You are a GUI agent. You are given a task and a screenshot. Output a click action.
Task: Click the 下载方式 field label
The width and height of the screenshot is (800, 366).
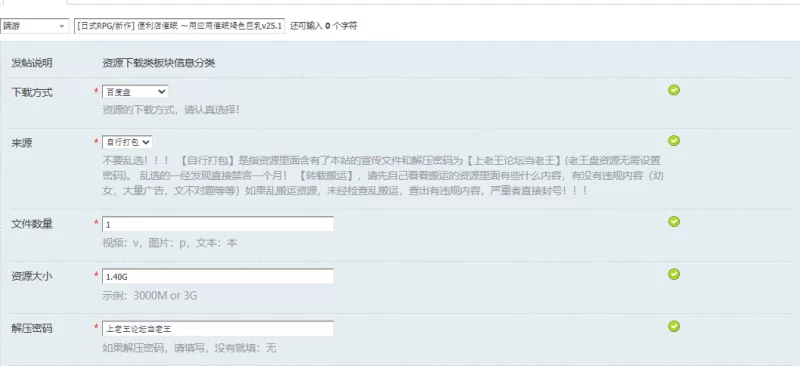click(x=32, y=93)
